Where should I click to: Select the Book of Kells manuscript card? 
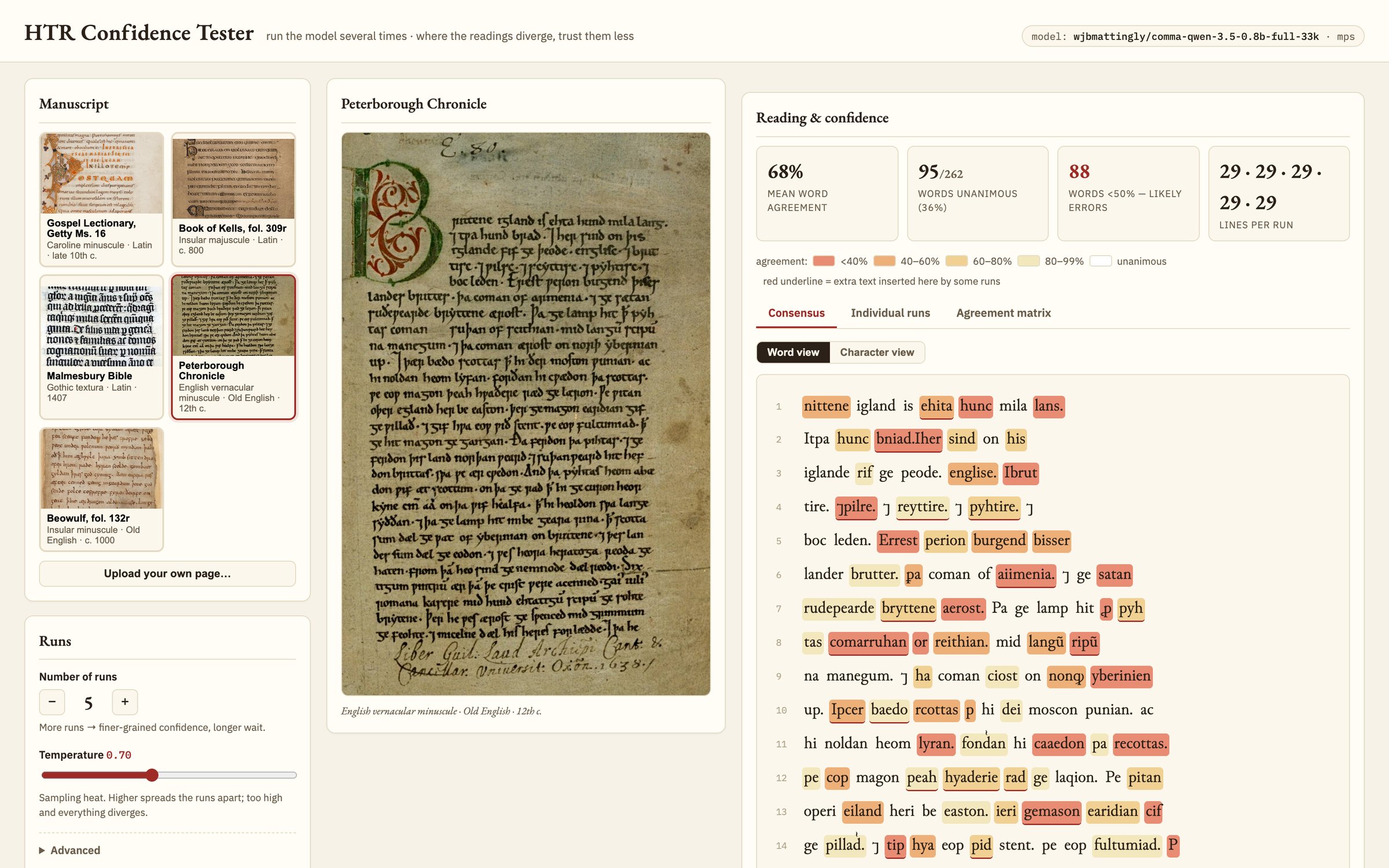coord(233,199)
